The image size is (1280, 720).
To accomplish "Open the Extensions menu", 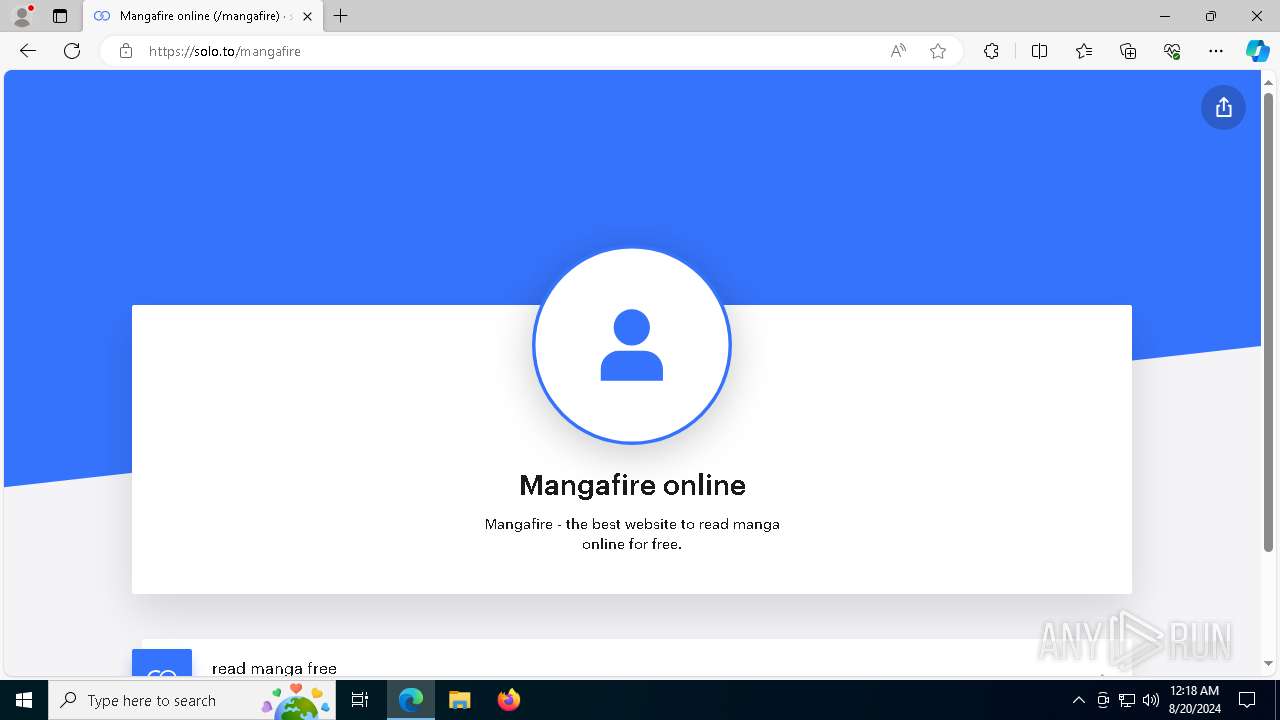I will coord(991,51).
